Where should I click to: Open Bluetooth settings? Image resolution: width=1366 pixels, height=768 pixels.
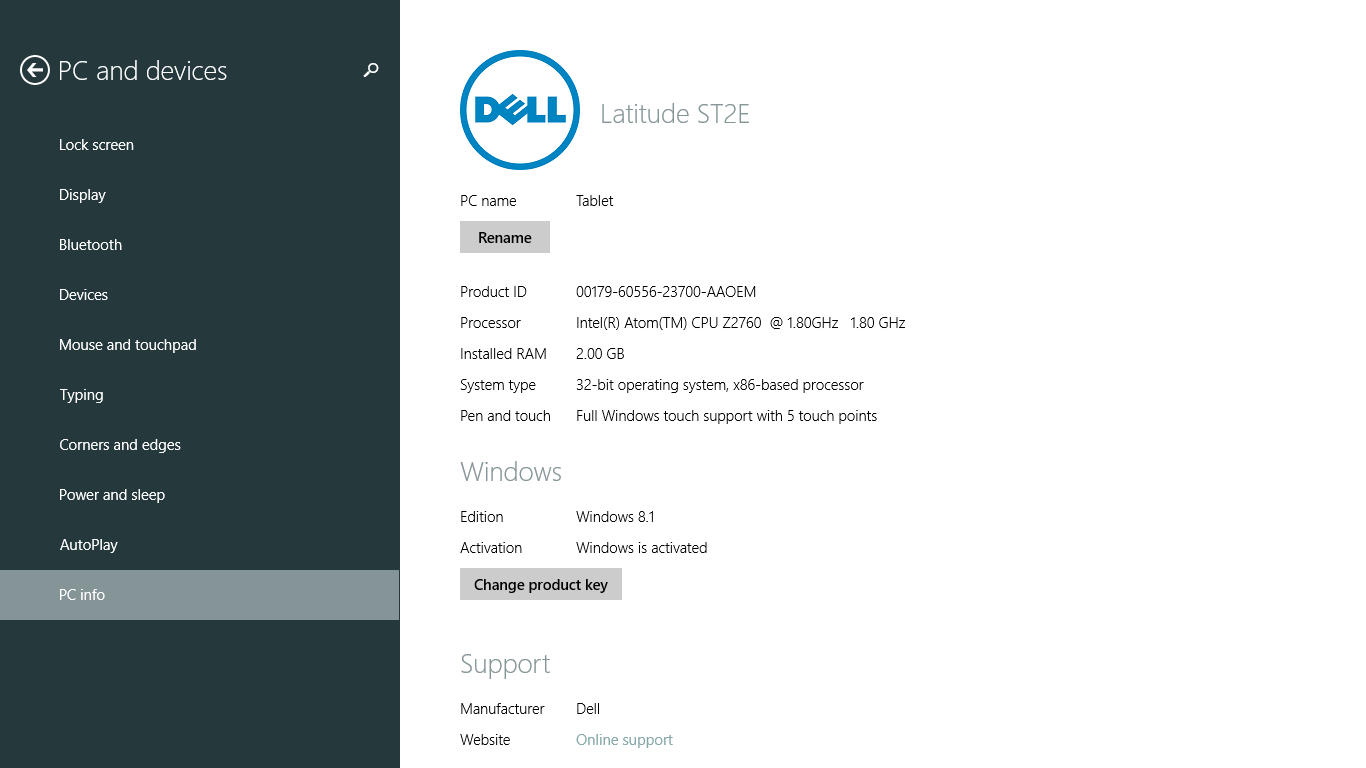click(x=90, y=244)
